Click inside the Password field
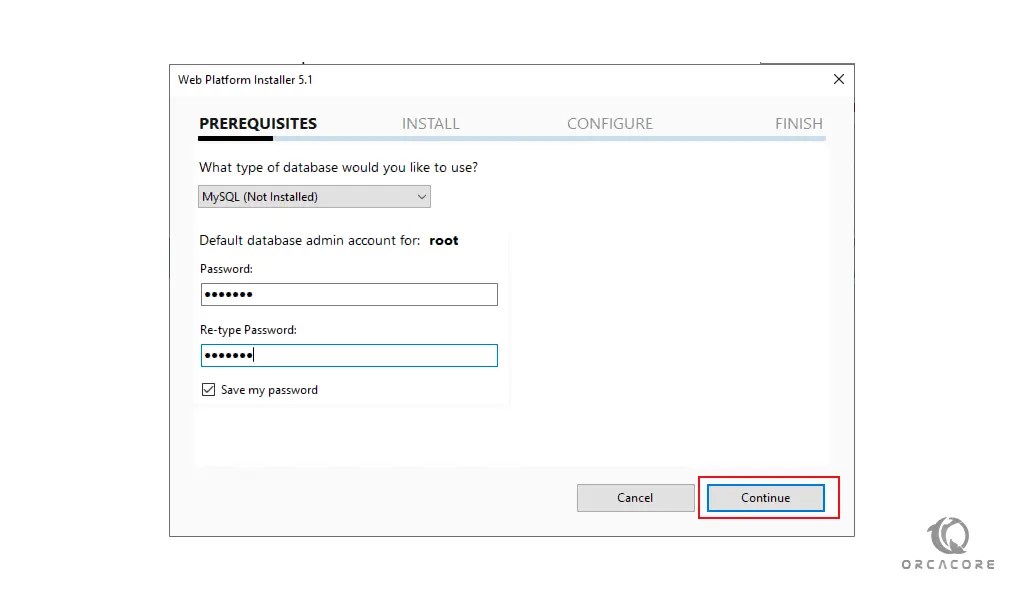 [x=348, y=294]
